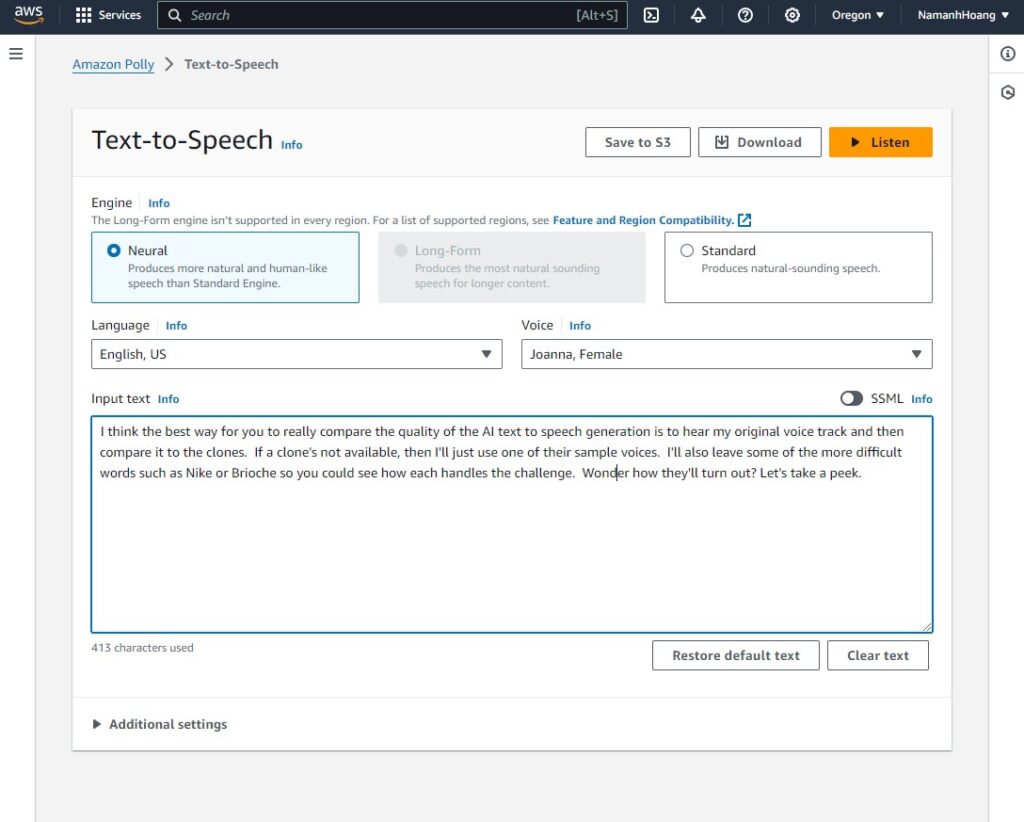The width and height of the screenshot is (1024, 822).
Task: Click the '413 characters used' counter
Action: pos(142,648)
